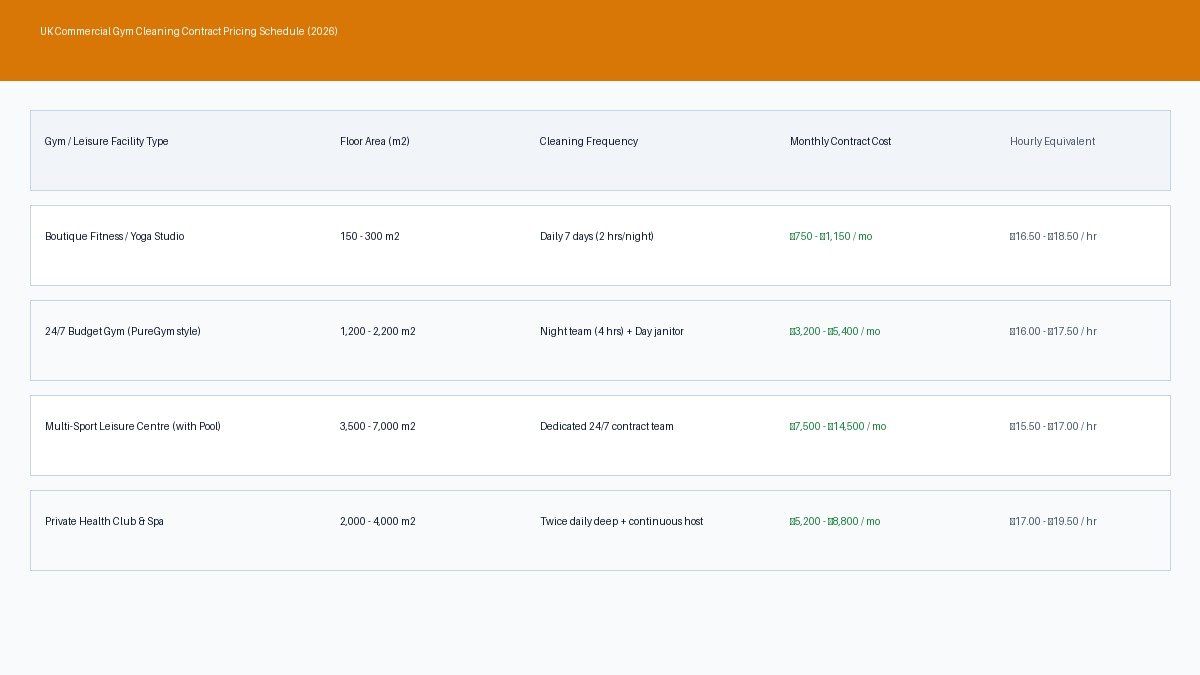
Task: Select the "Hourly Equivalent" column header
Action: [x=1052, y=141]
